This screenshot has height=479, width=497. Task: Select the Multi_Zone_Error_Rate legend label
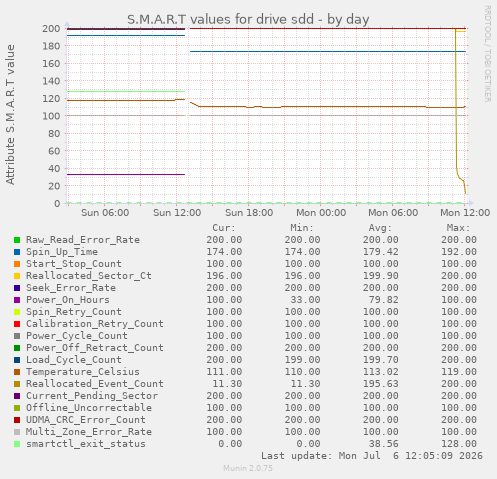pyautogui.click(x=89, y=432)
